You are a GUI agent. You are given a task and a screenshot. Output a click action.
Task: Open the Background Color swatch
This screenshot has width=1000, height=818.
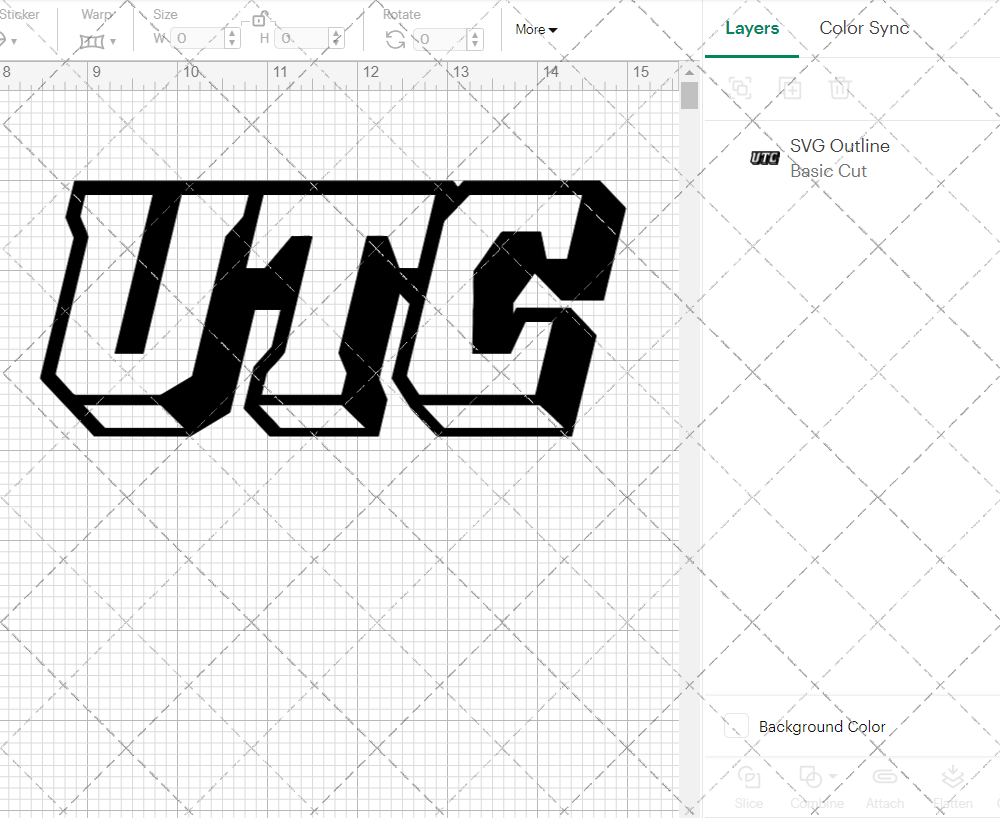point(735,726)
